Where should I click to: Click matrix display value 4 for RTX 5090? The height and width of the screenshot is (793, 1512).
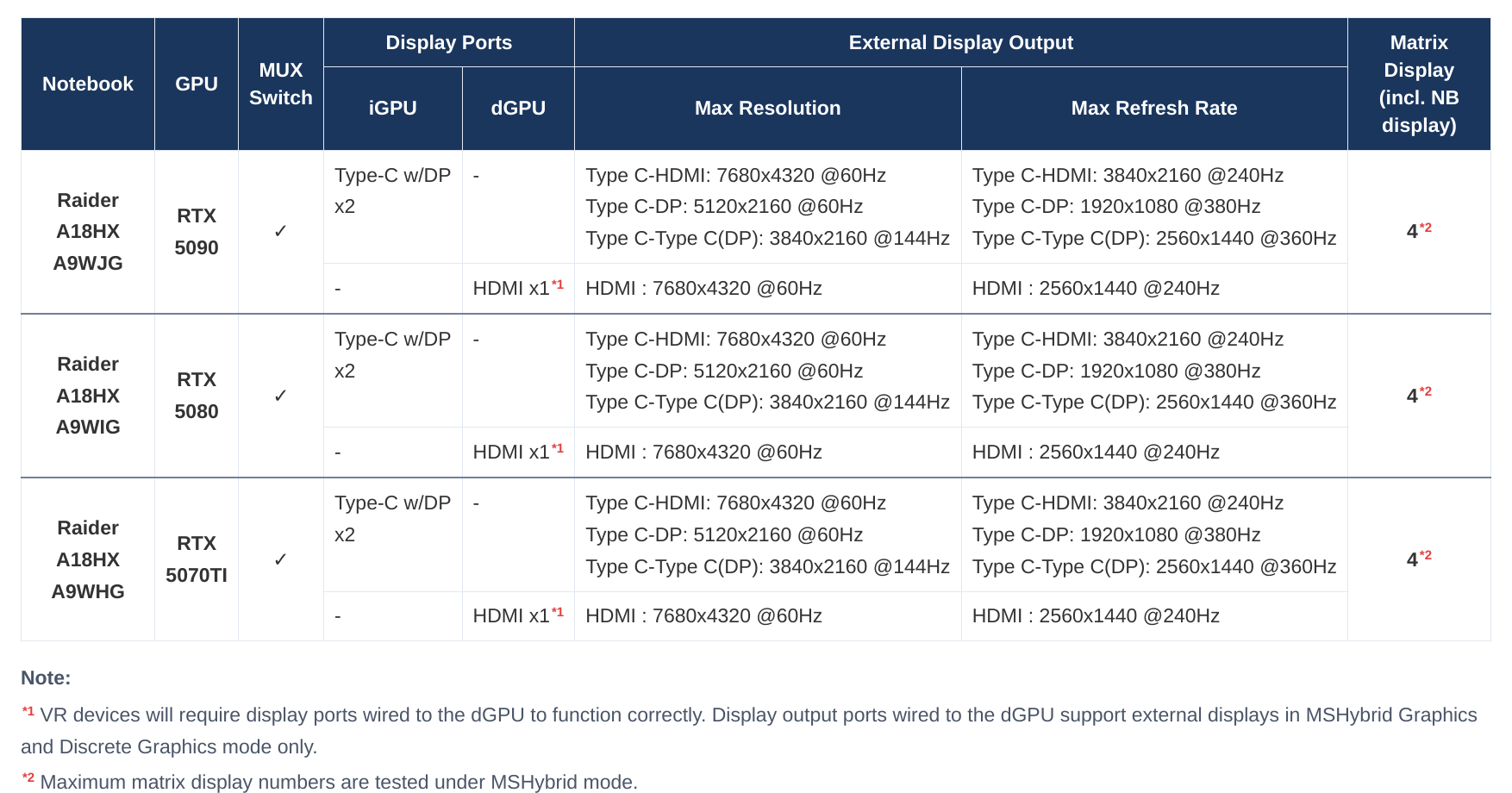click(1419, 231)
